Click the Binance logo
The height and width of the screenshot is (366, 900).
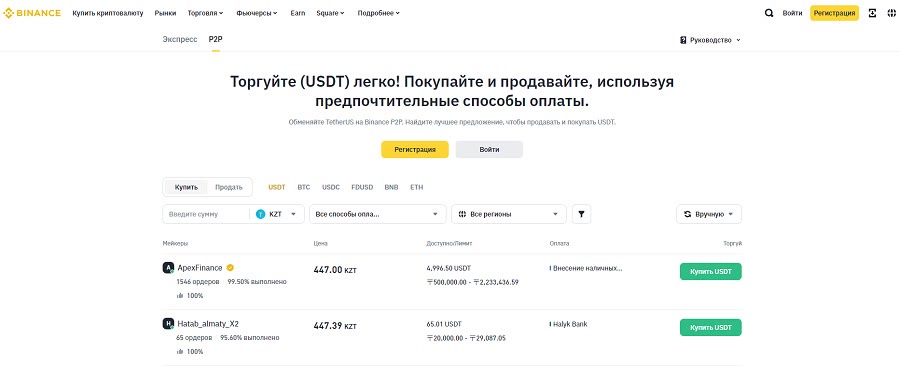pyautogui.click(x=32, y=13)
